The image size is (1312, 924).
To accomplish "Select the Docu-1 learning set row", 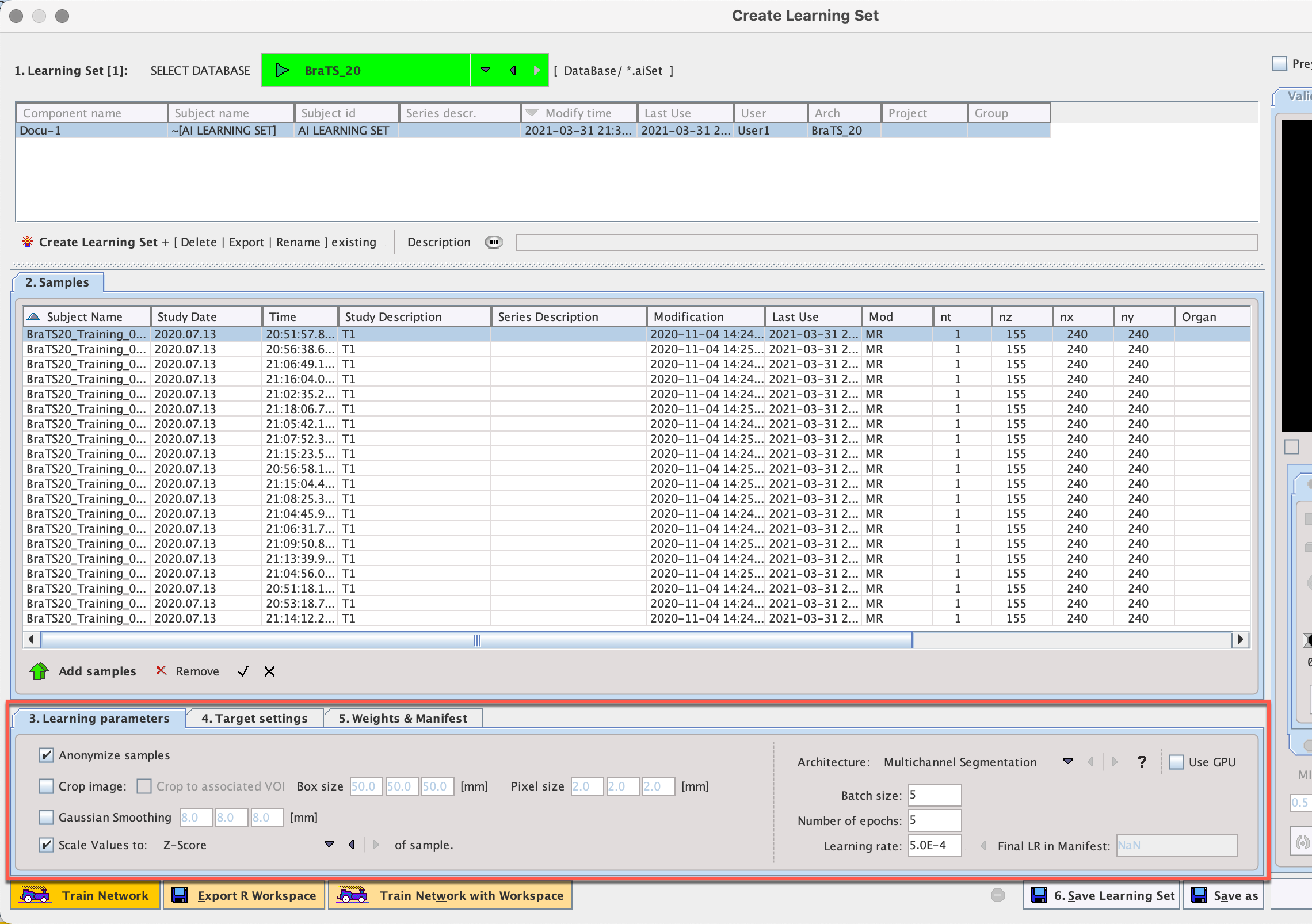I will [x=533, y=131].
